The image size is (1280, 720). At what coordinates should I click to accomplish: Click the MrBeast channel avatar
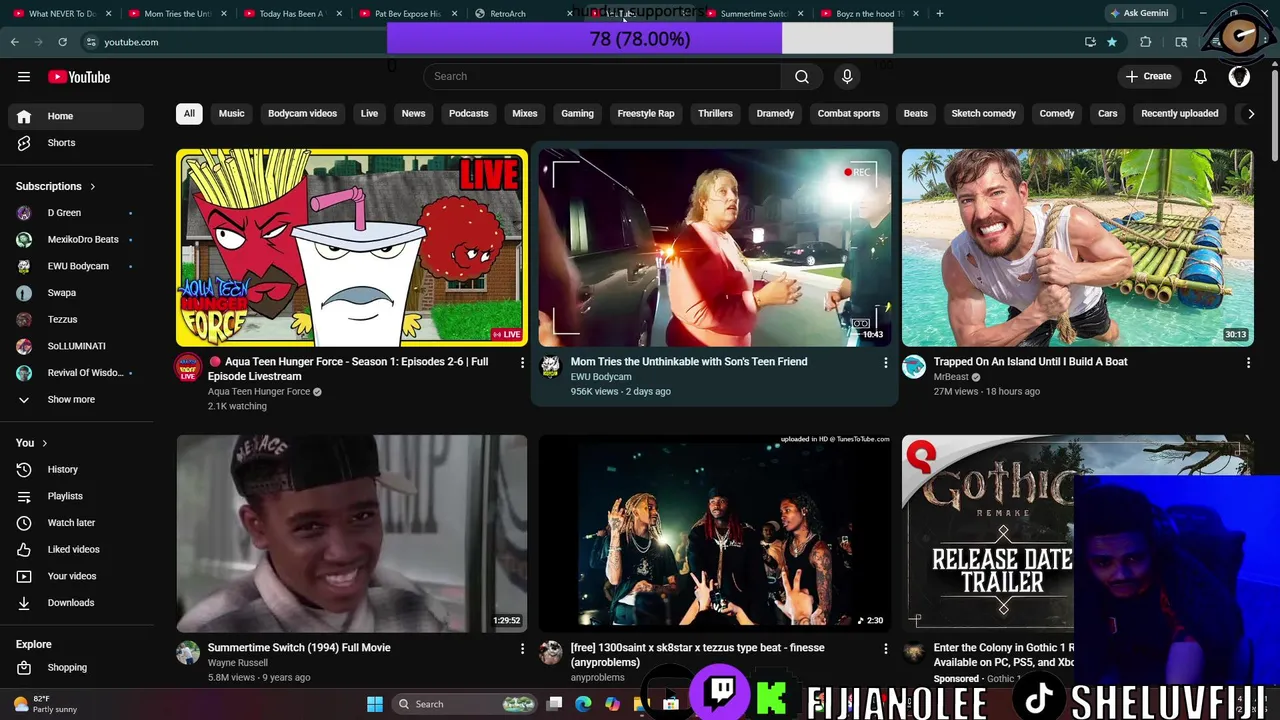pos(914,367)
